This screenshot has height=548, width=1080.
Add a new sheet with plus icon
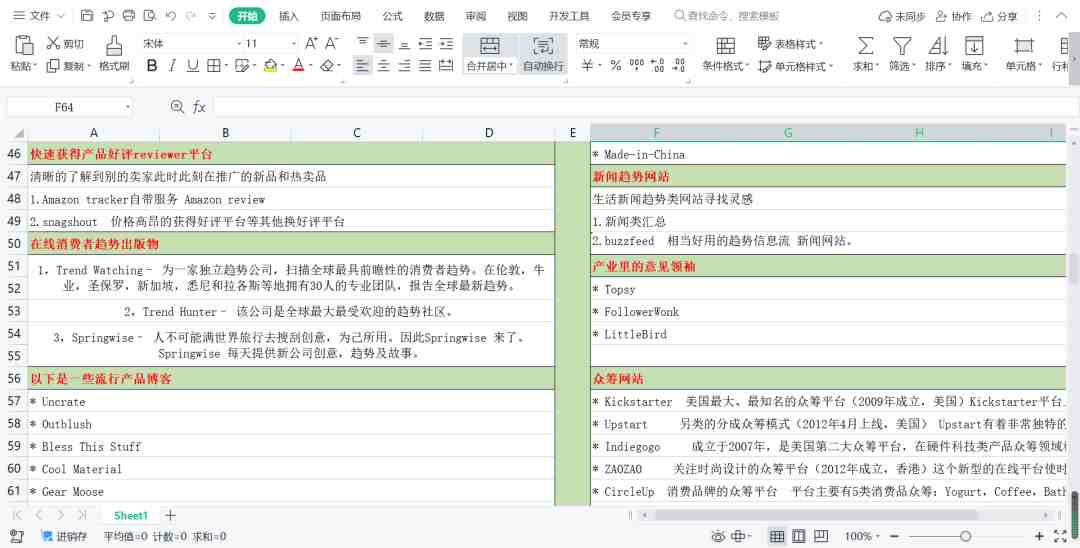[x=170, y=515]
